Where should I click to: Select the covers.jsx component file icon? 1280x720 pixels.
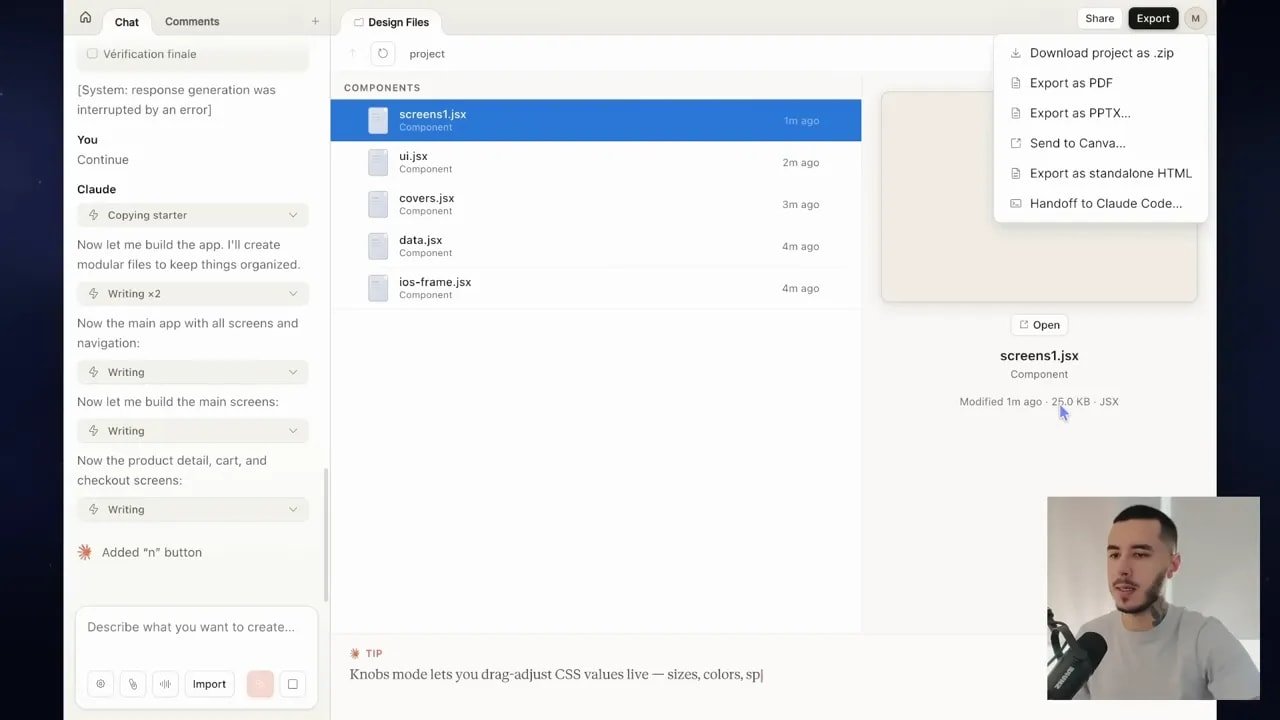click(x=377, y=204)
